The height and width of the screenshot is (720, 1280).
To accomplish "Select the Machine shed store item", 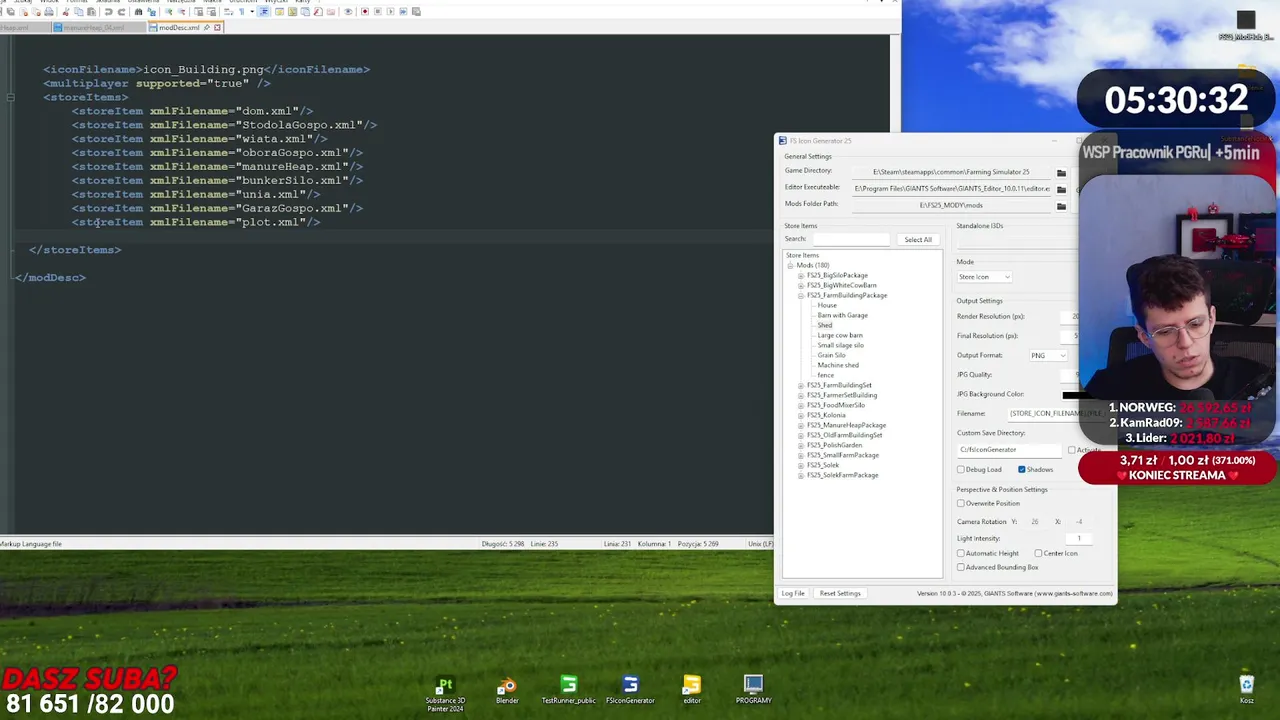I will point(838,365).
